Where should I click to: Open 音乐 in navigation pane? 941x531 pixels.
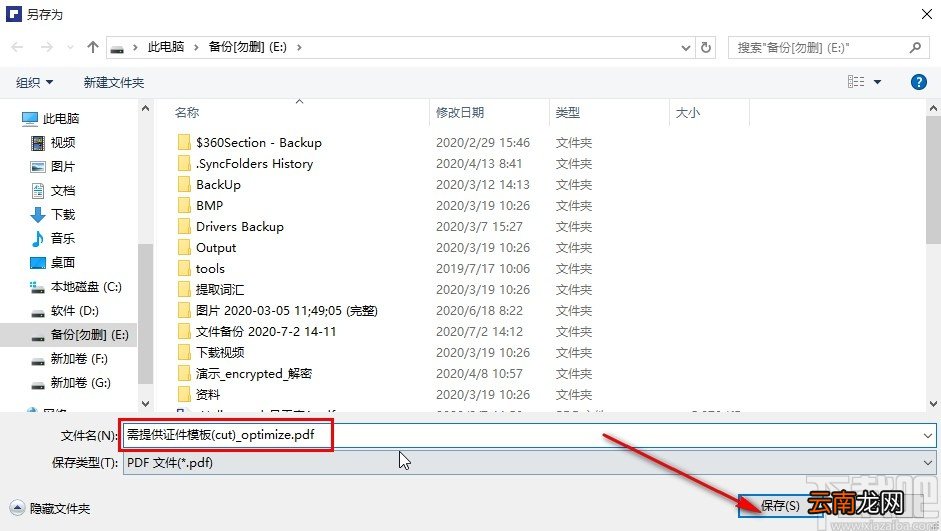click(53, 238)
